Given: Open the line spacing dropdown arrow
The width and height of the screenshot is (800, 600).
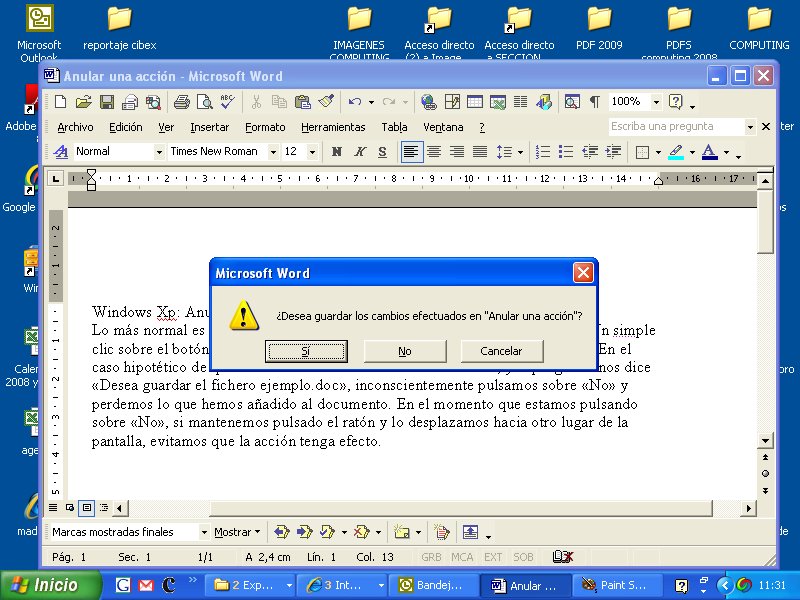Looking at the screenshot, I should click(x=520, y=152).
